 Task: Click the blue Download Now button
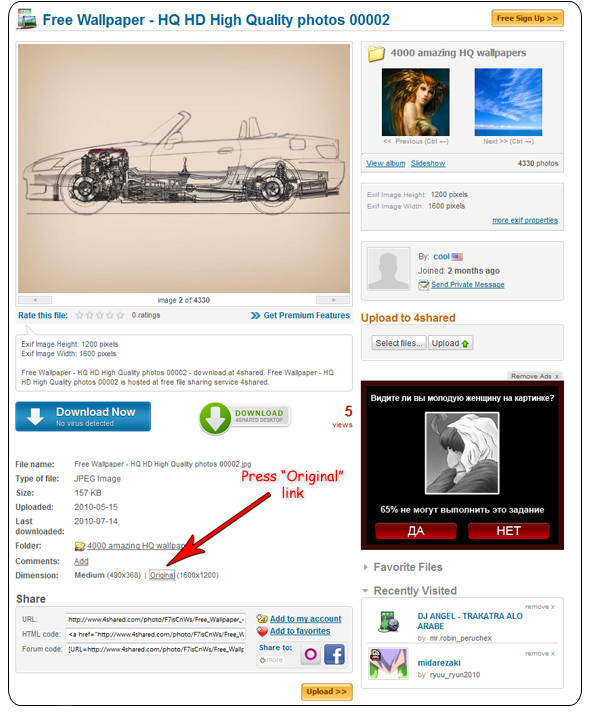tap(83, 416)
